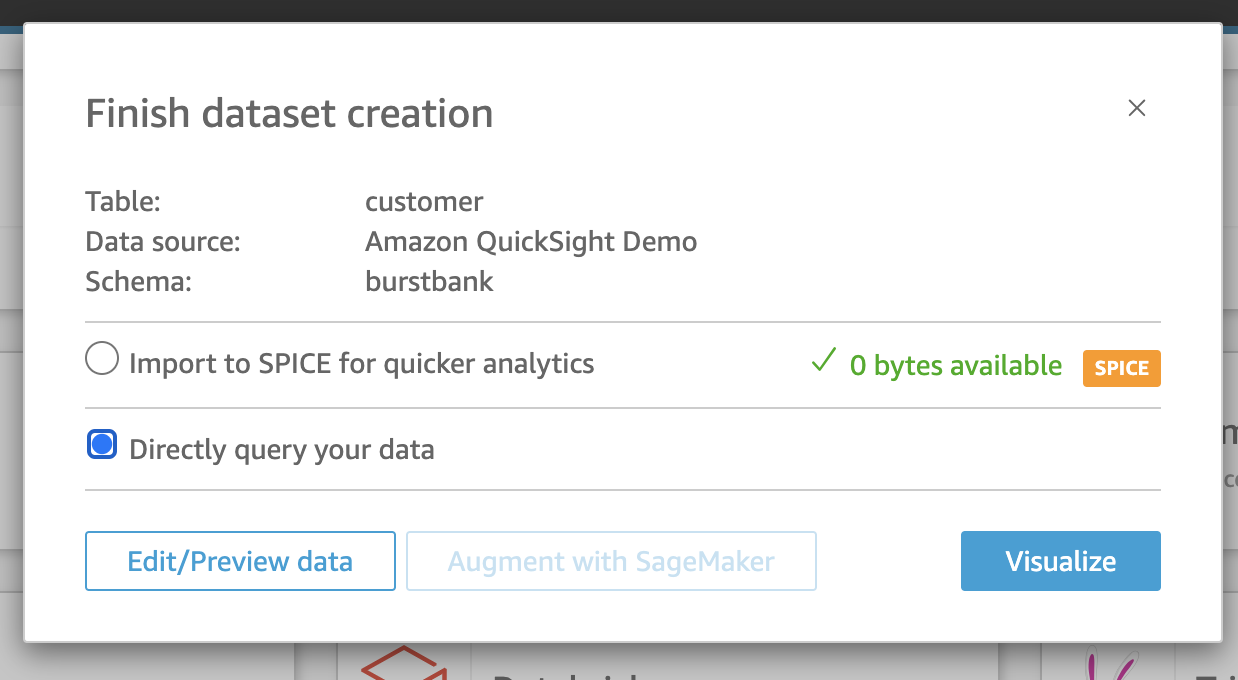The height and width of the screenshot is (680, 1238).
Task: Click the table name 'customer'
Action: [424, 201]
